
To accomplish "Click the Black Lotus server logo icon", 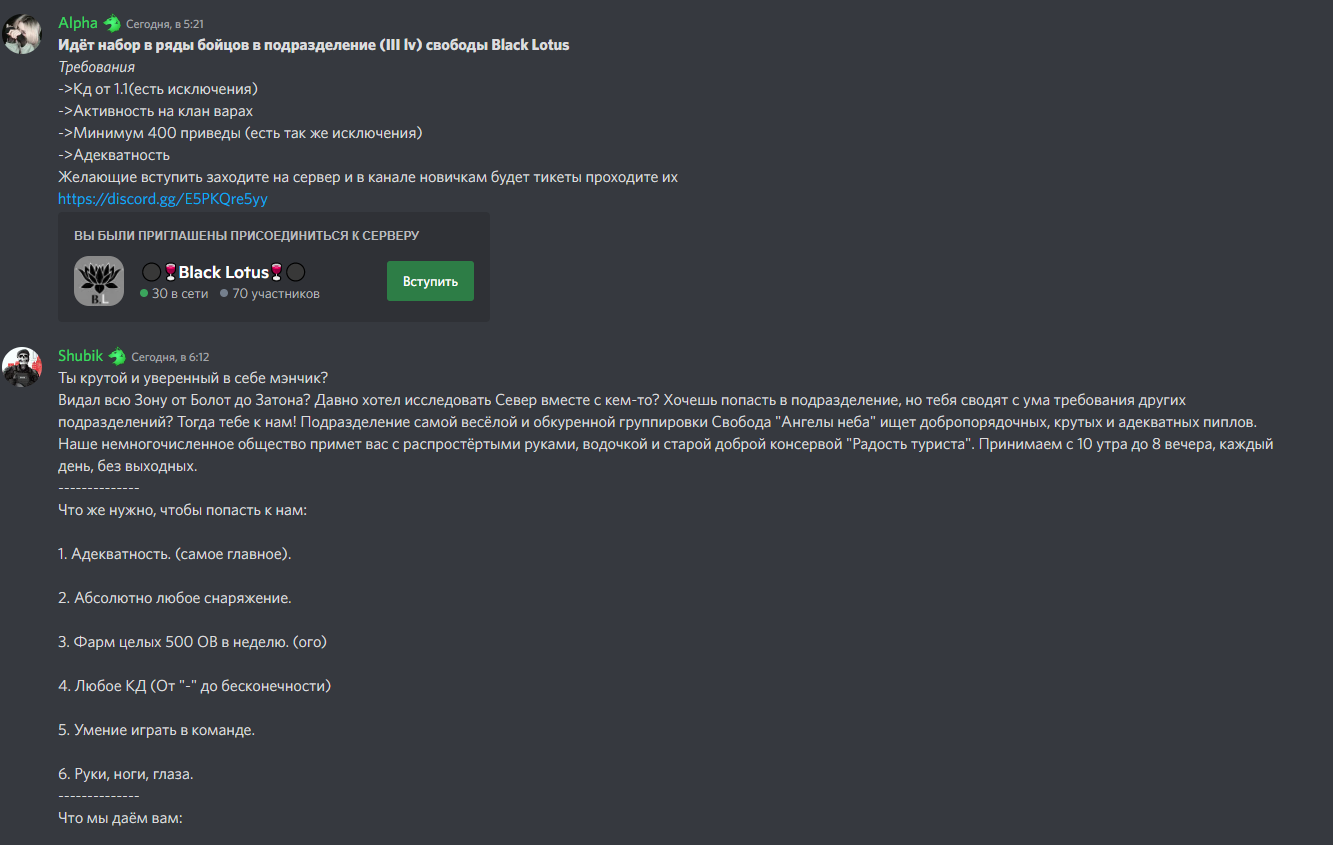I will point(99,281).
